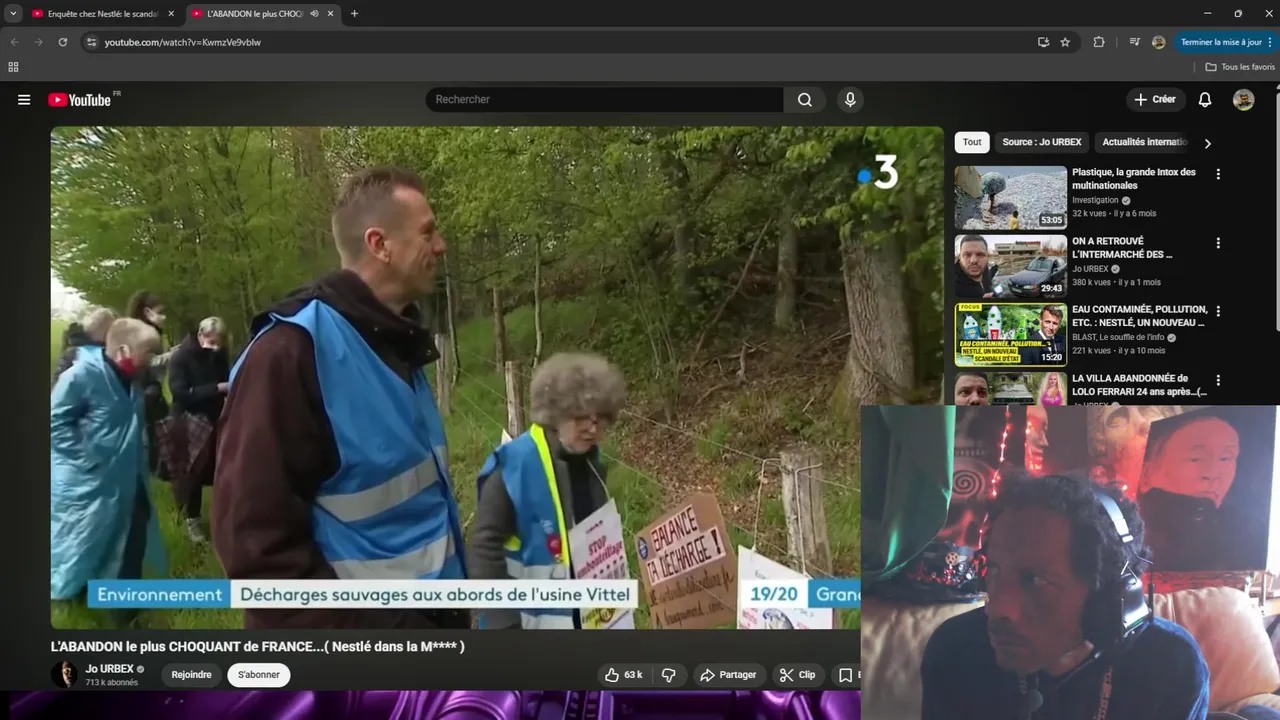
Task: Open the Chrome profile avatar in the toolbar
Action: (1159, 42)
